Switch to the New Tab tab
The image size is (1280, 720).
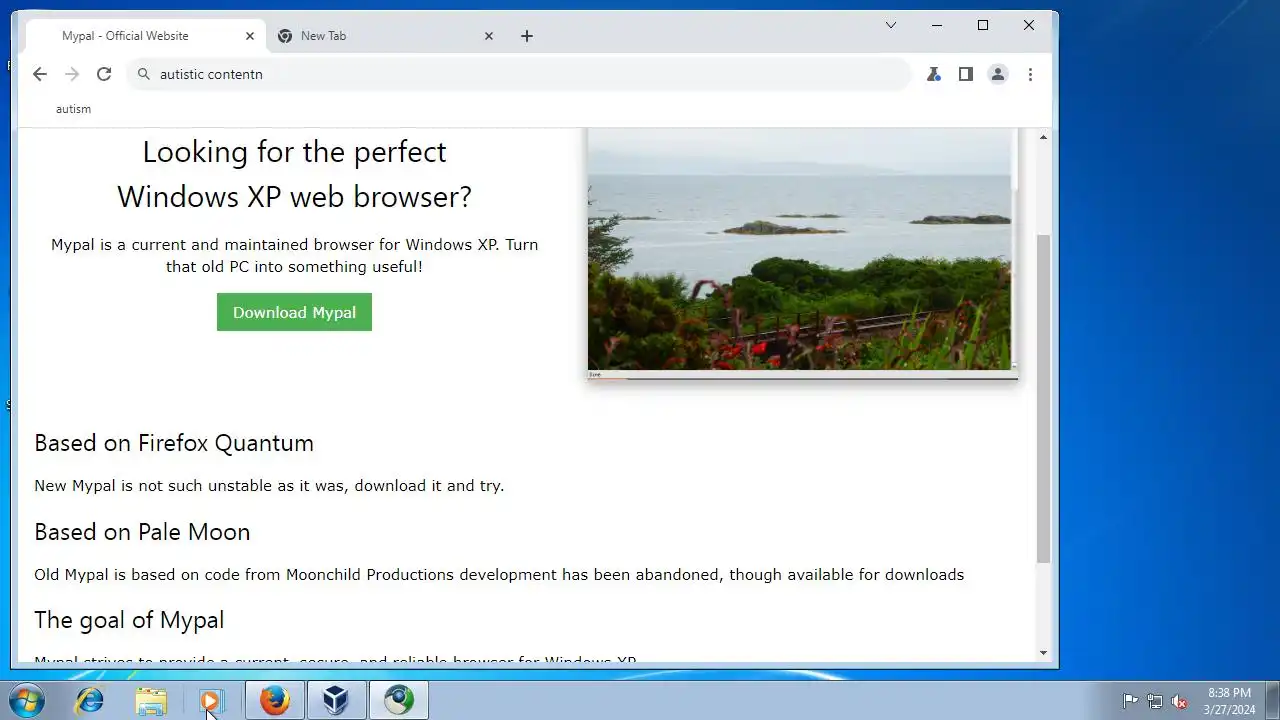pyautogui.click(x=385, y=36)
